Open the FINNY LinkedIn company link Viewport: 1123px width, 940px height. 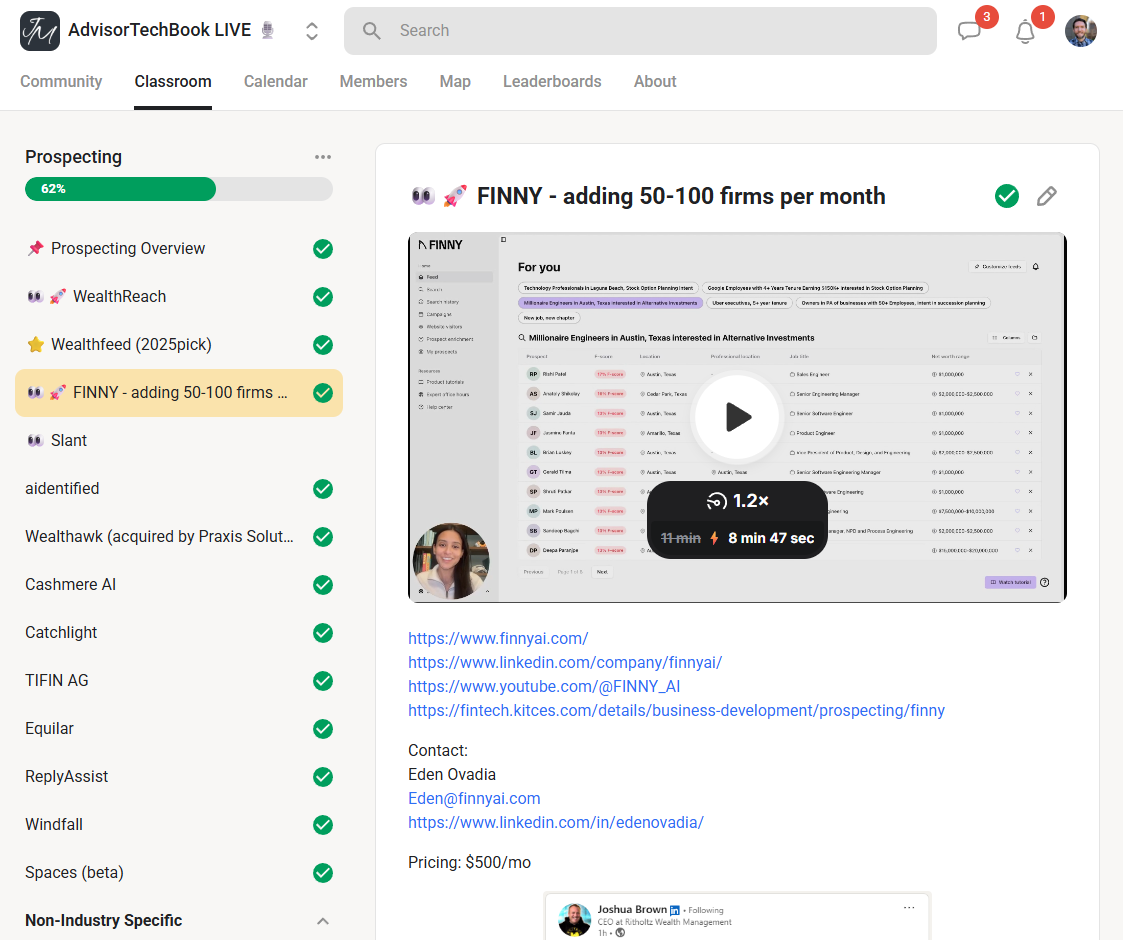click(565, 663)
